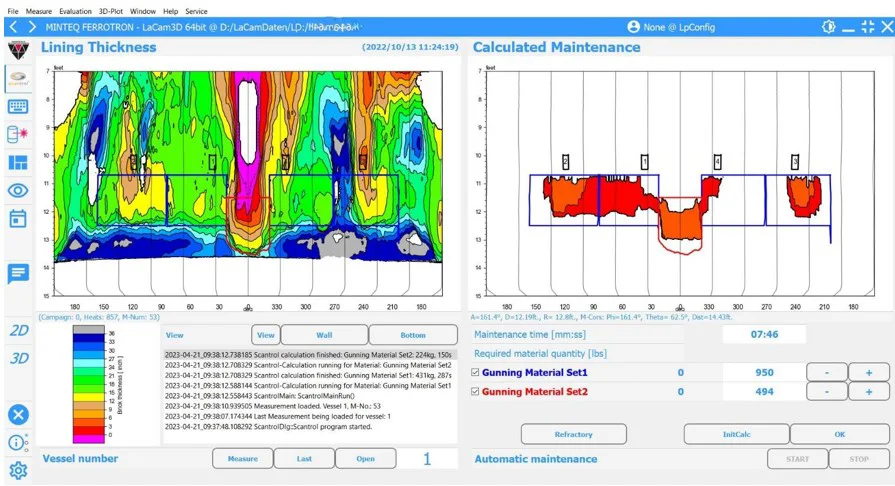Click the Refractory button
This screenshot has width=895, height=486.
pyautogui.click(x=573, y=434)
